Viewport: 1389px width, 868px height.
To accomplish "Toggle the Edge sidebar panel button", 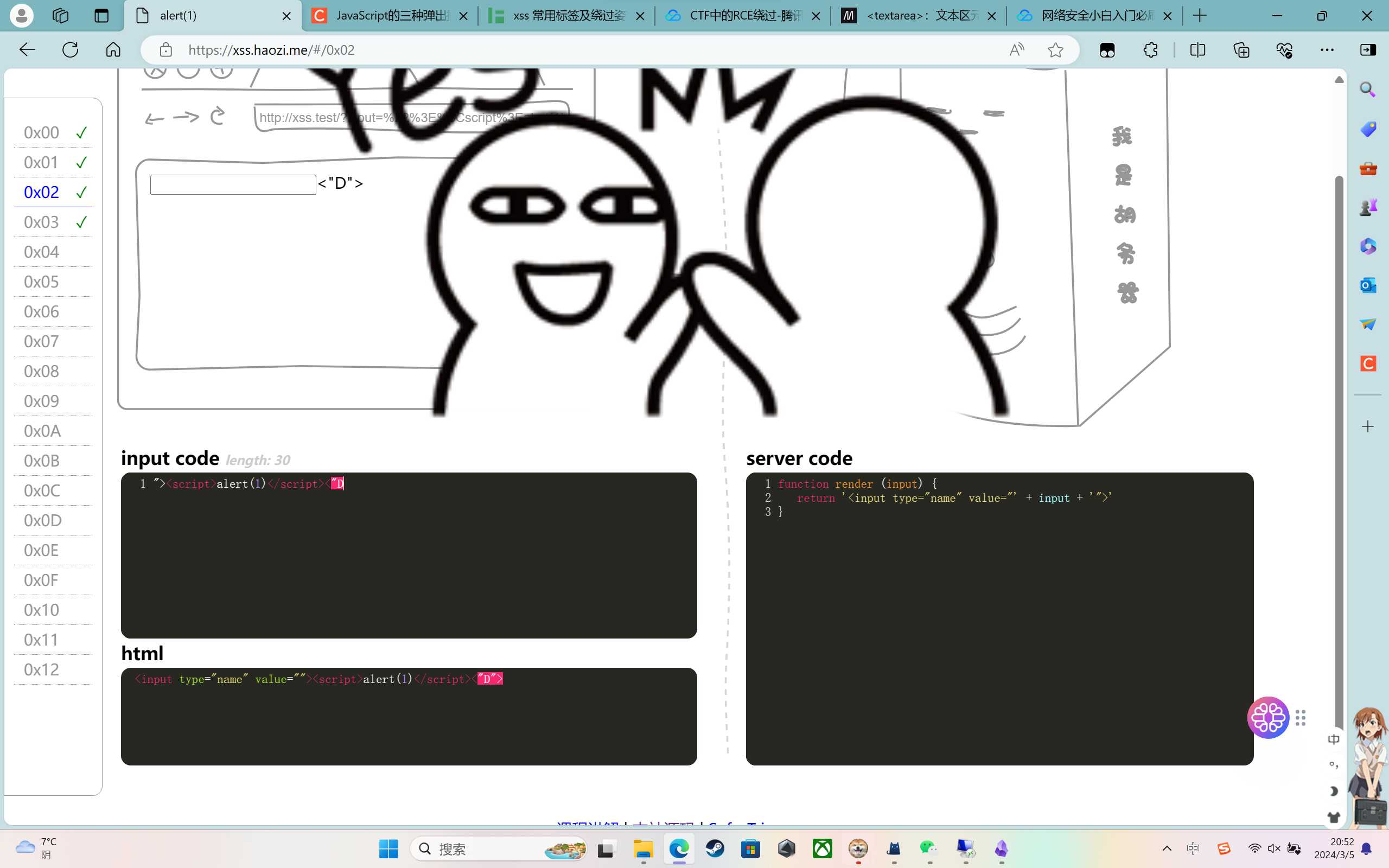I will pos(1368,50).
